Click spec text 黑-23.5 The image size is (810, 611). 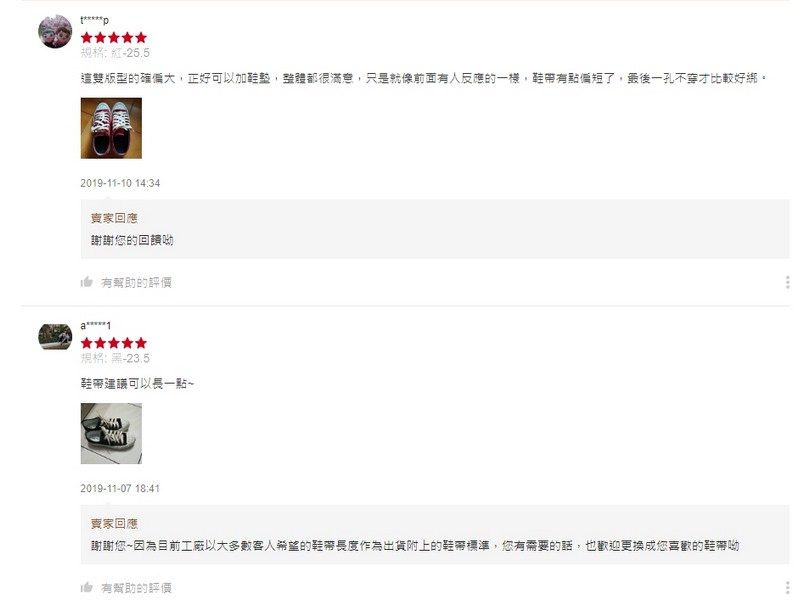tap(130, 358)
